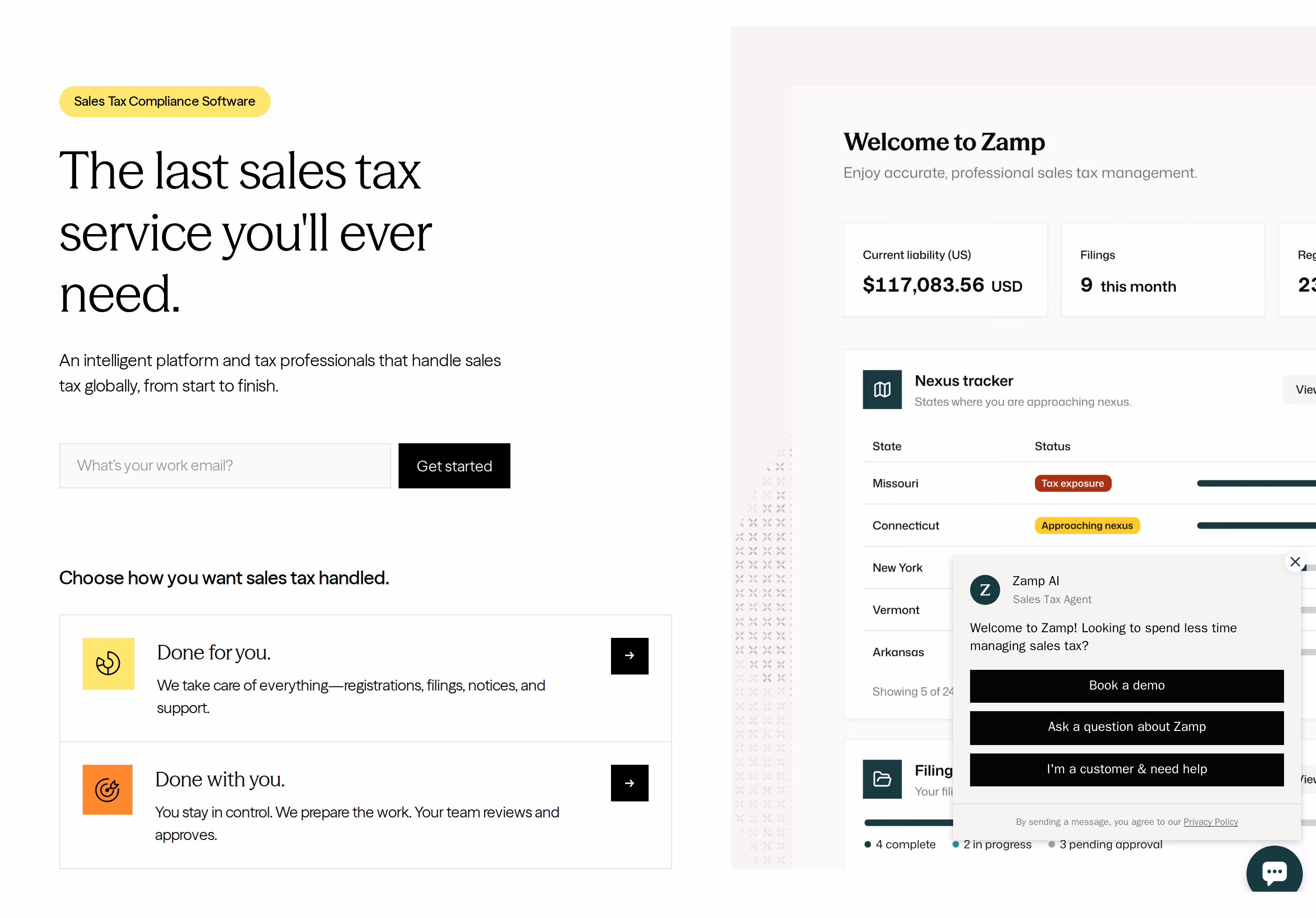Click the Approaching nexus status badge

point(1087,525)
